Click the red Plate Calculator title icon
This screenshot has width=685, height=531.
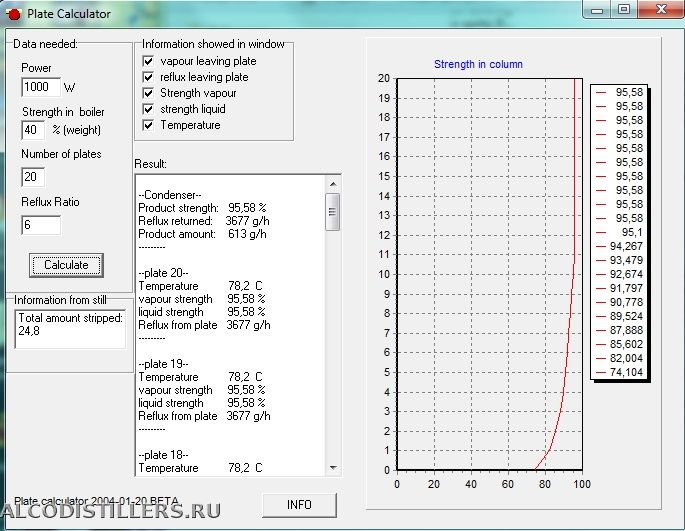point(14,14)
